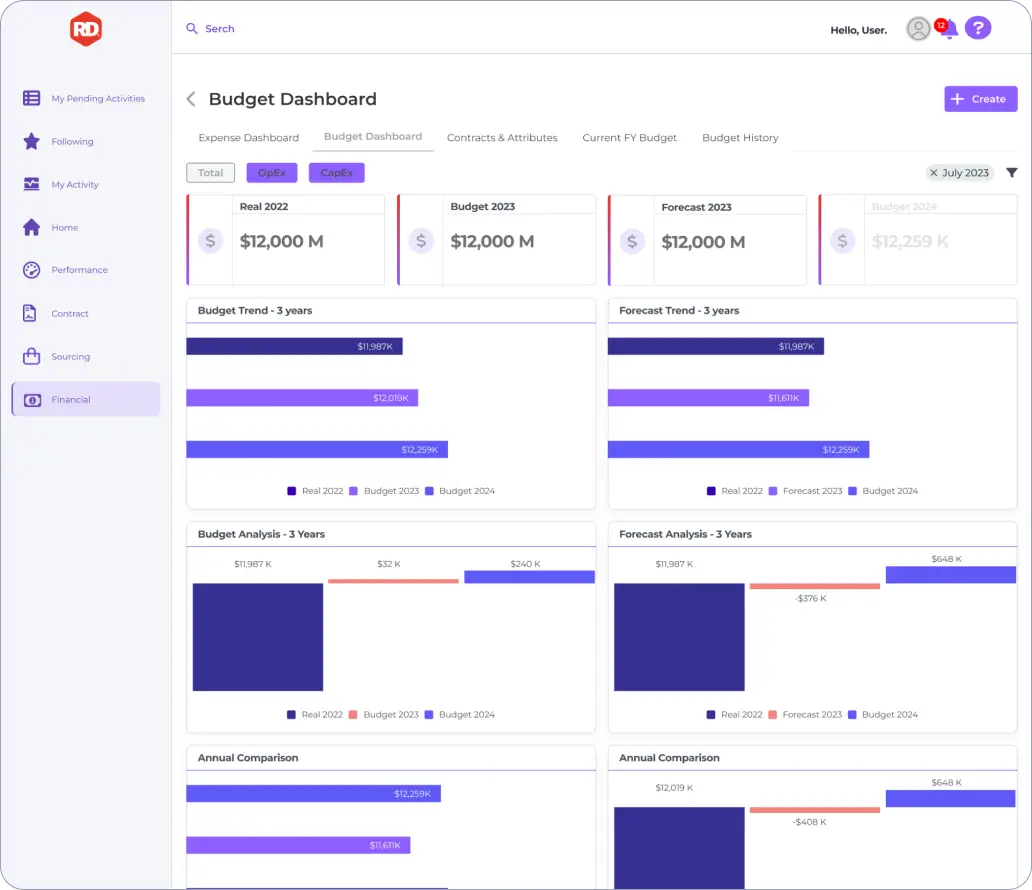This screenshot has height=890, width=1032.
Task: Switch to Budget History tab
Action: 740,138
